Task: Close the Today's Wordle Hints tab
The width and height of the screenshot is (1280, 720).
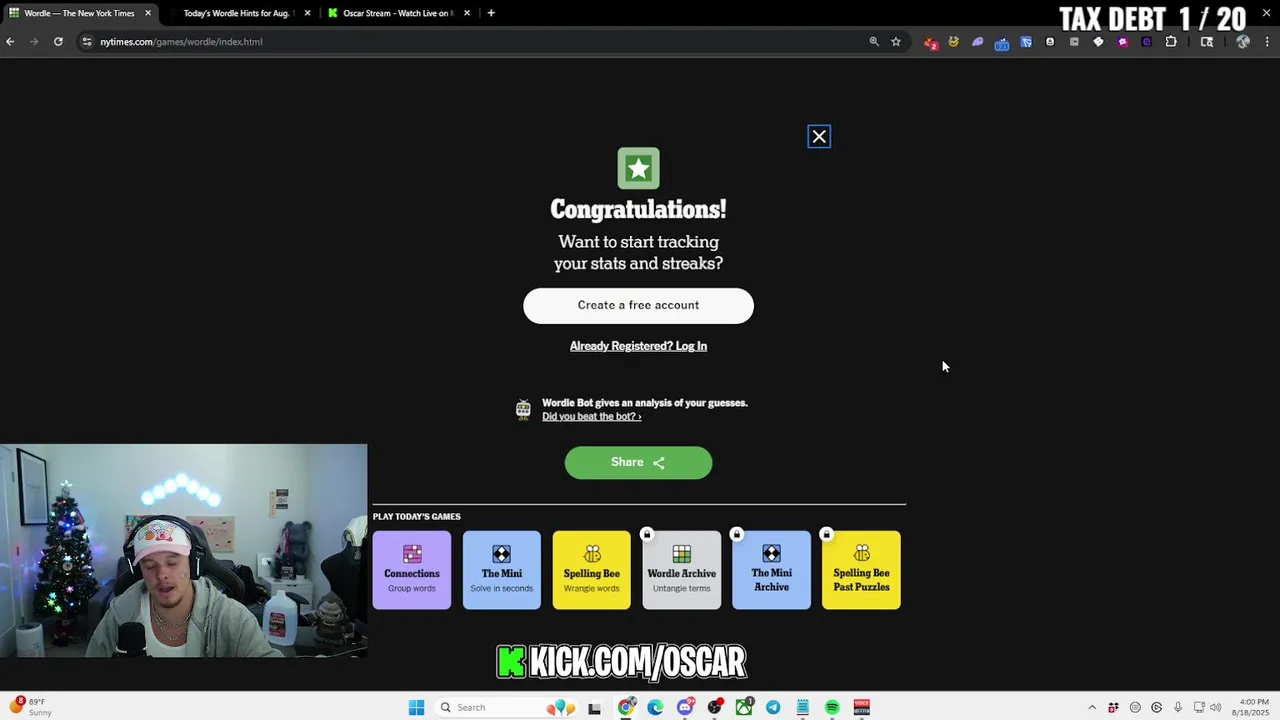Action: point(307,13)
